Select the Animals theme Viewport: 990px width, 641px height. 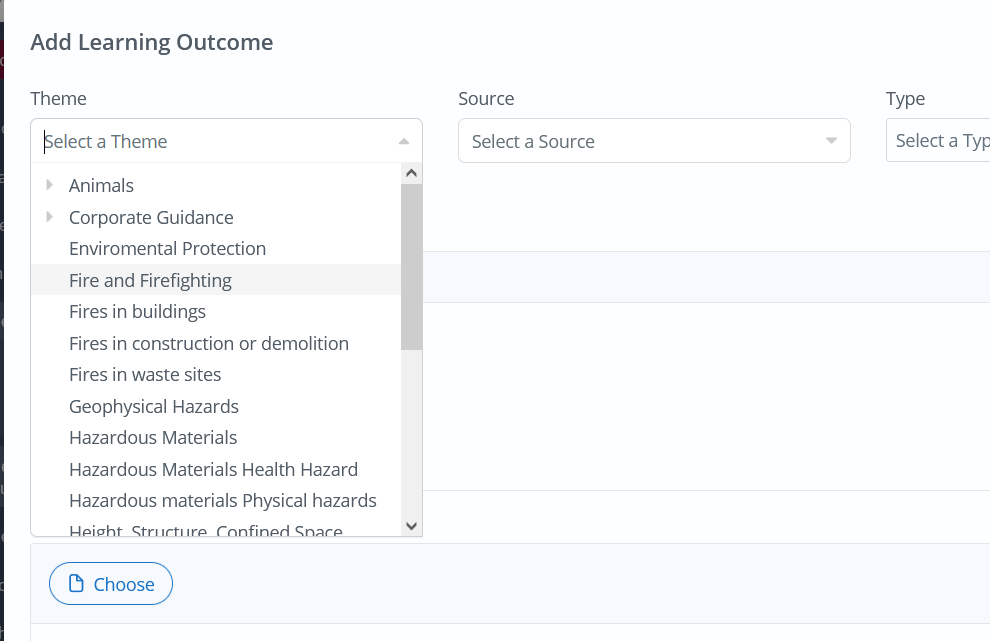pyautogui.click(x=101, y=185)
